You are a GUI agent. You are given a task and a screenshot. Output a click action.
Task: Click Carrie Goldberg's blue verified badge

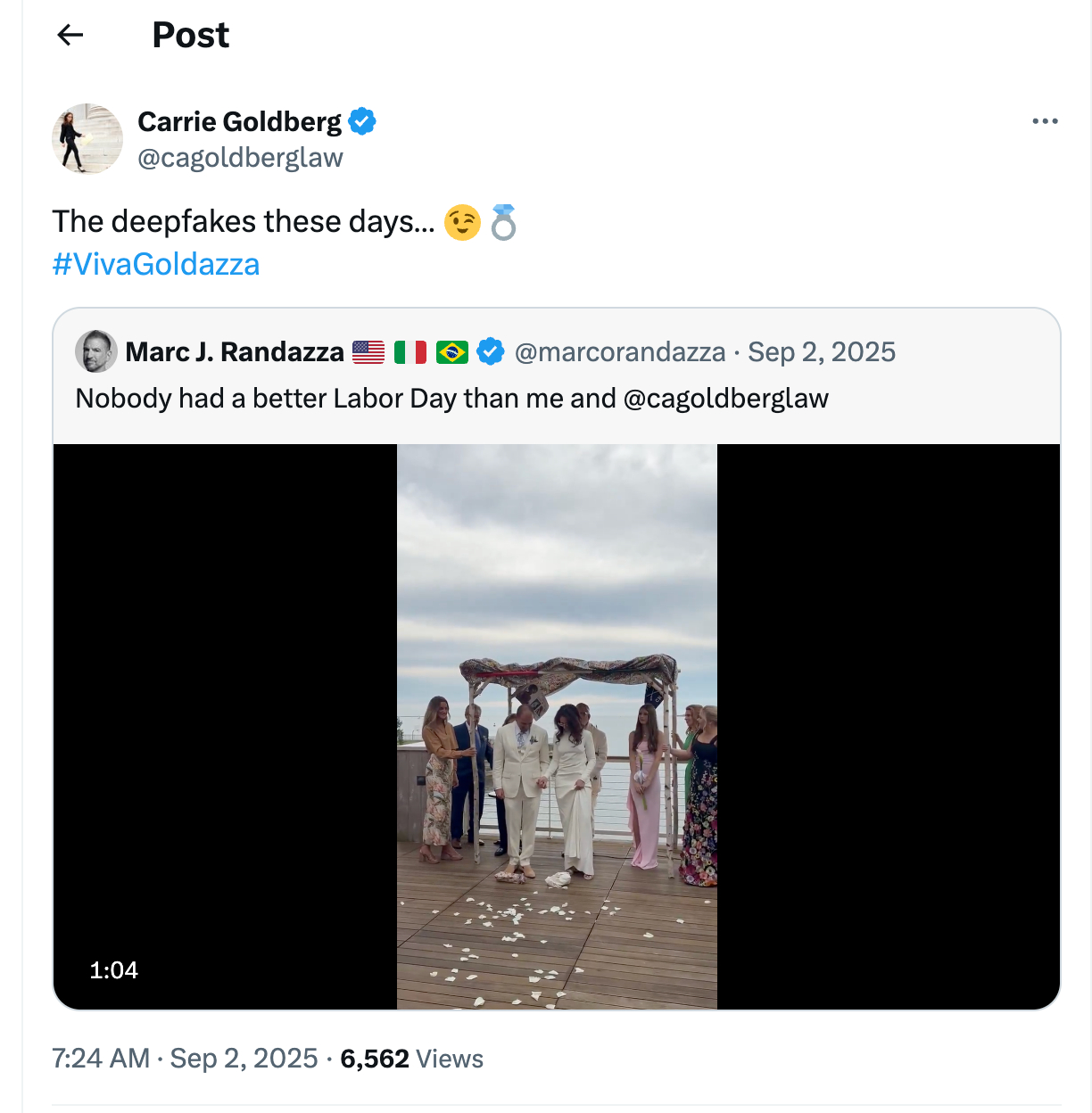pyautogui.click(x=362, y=121)
